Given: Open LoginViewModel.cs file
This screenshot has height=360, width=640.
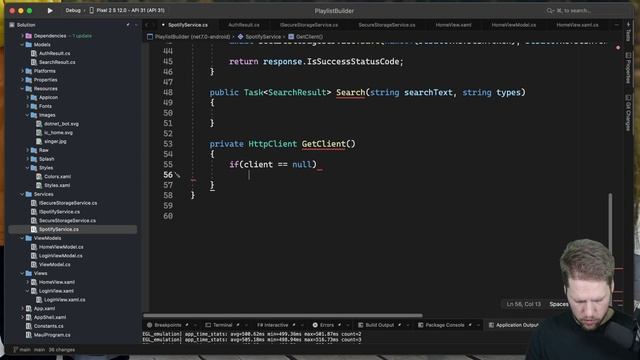Looking at the screenshot, I should pos(60,256).
